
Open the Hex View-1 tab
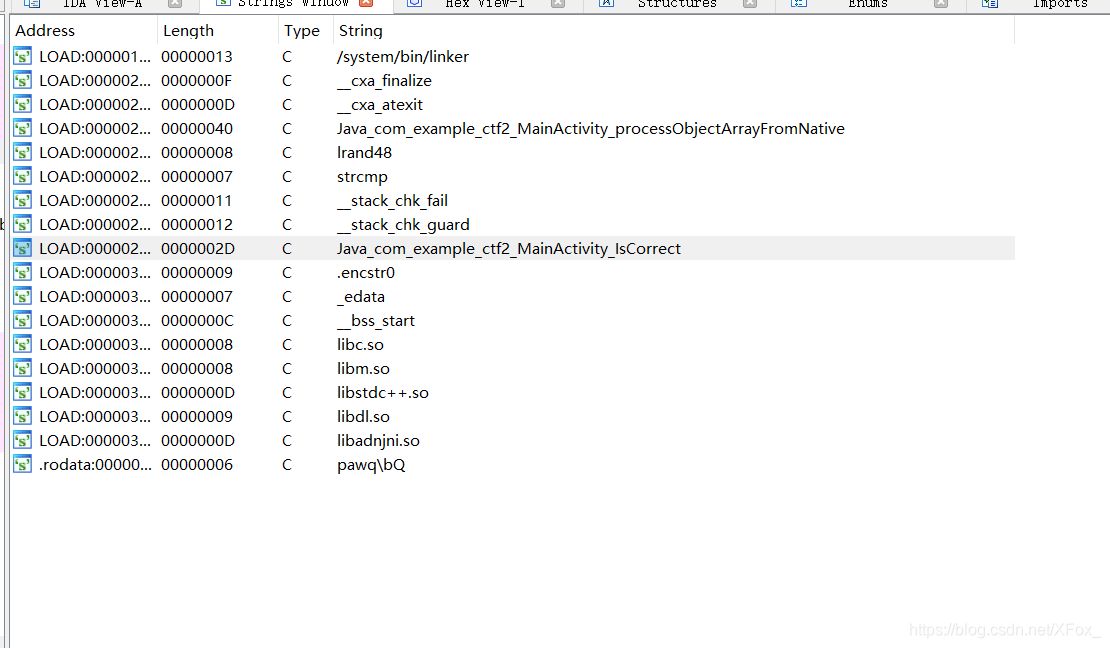pos(485,4)
